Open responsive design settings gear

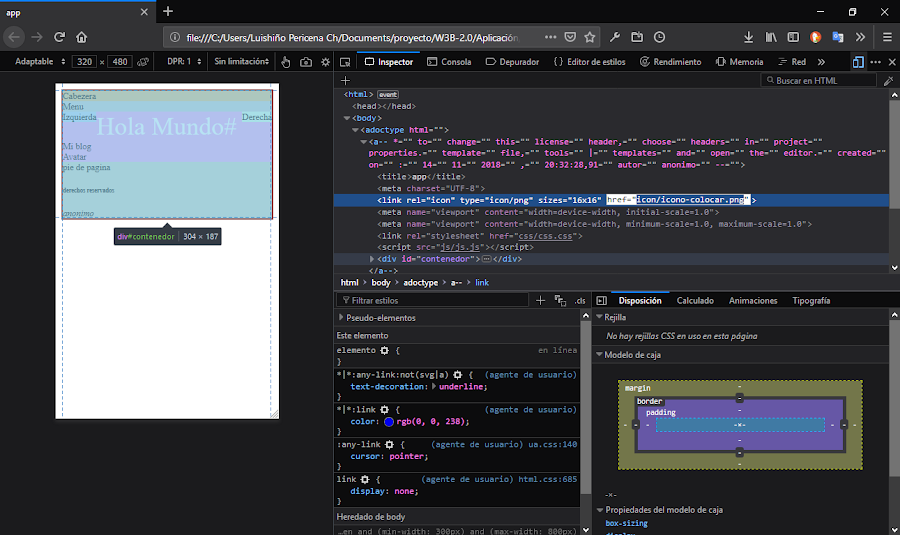(325, 62)
